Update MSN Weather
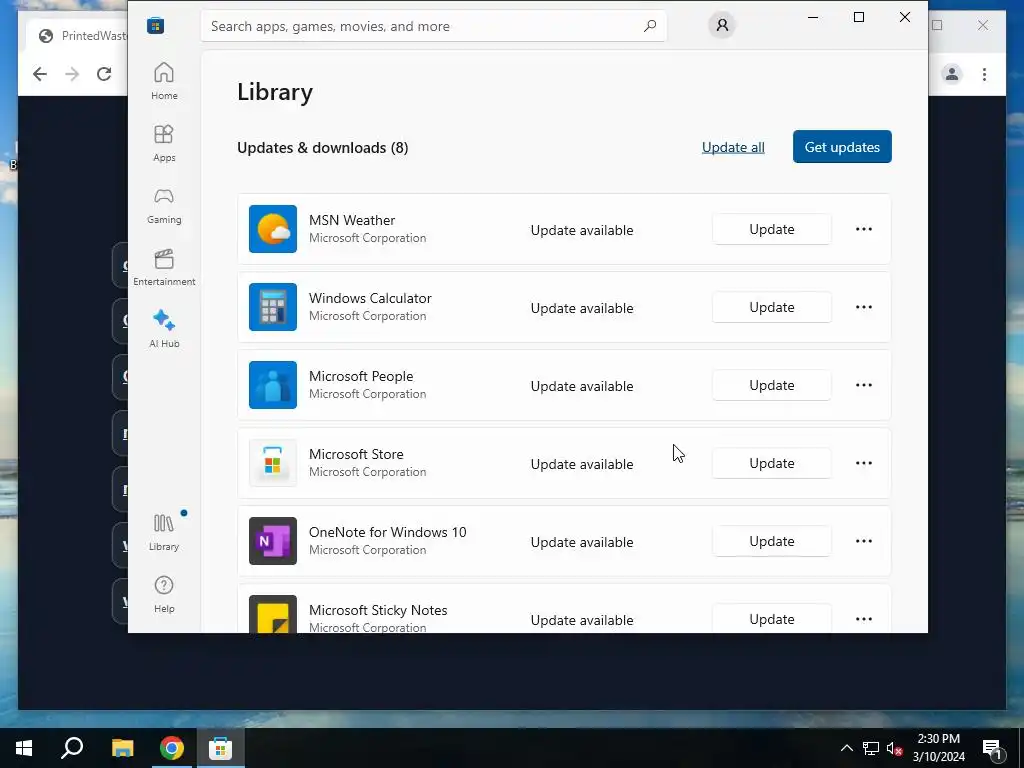 [x=772, y=229]
